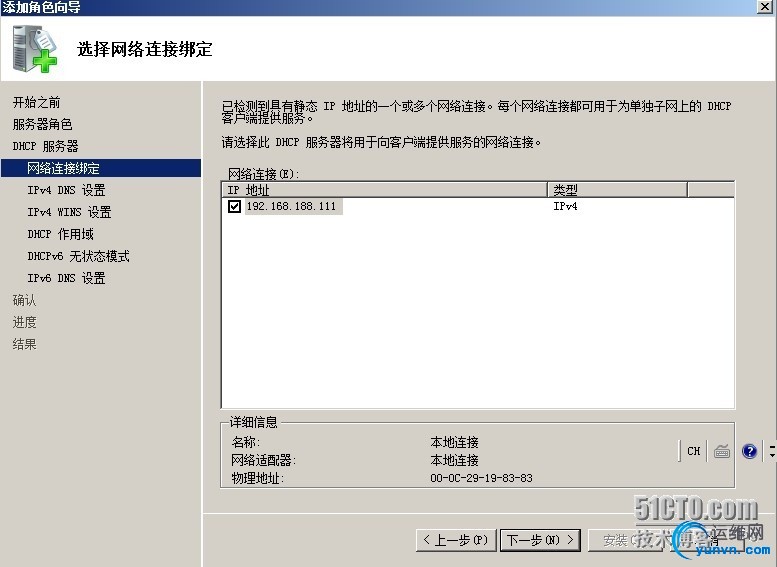Click the 本地连接 value beside 名称
This screenshot has height=567, width=777.
(x=454, y=442)
